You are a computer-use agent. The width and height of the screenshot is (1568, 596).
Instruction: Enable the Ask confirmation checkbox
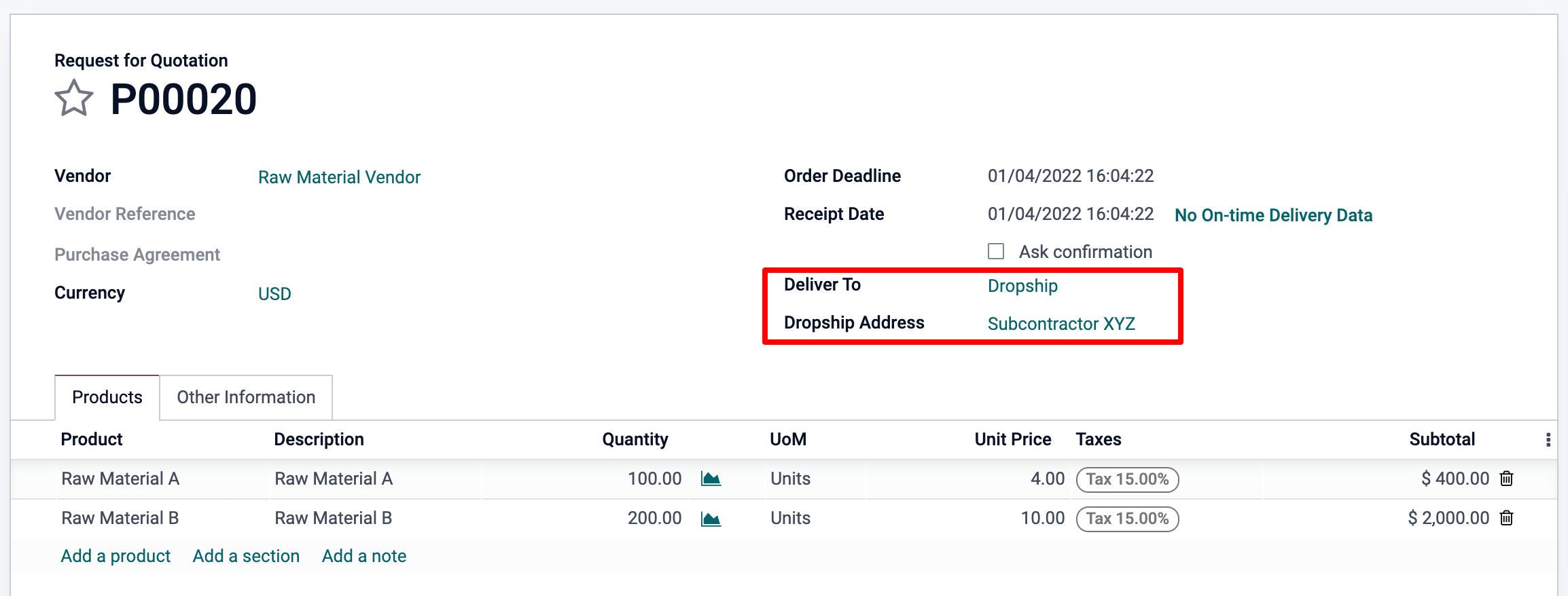click(996, 252)
